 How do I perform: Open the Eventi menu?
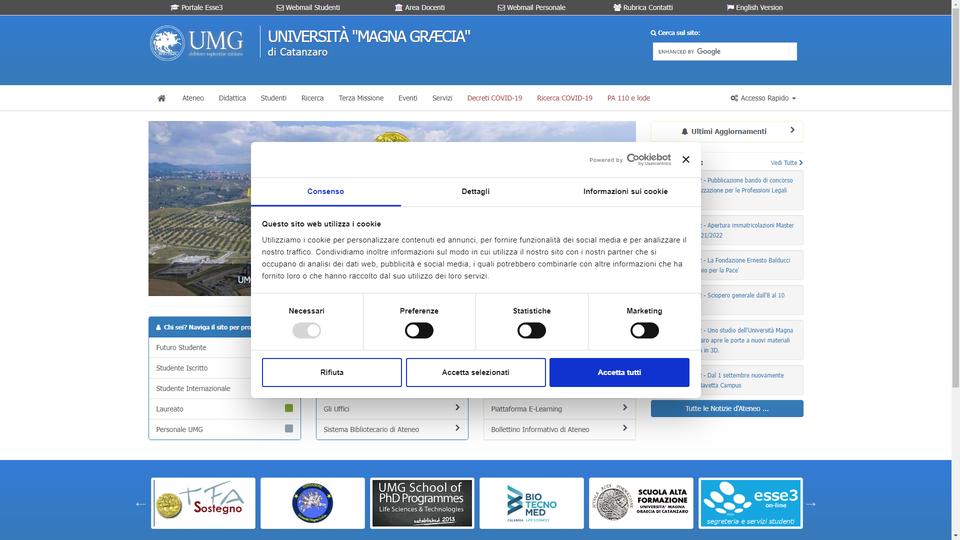coord(408,98)
